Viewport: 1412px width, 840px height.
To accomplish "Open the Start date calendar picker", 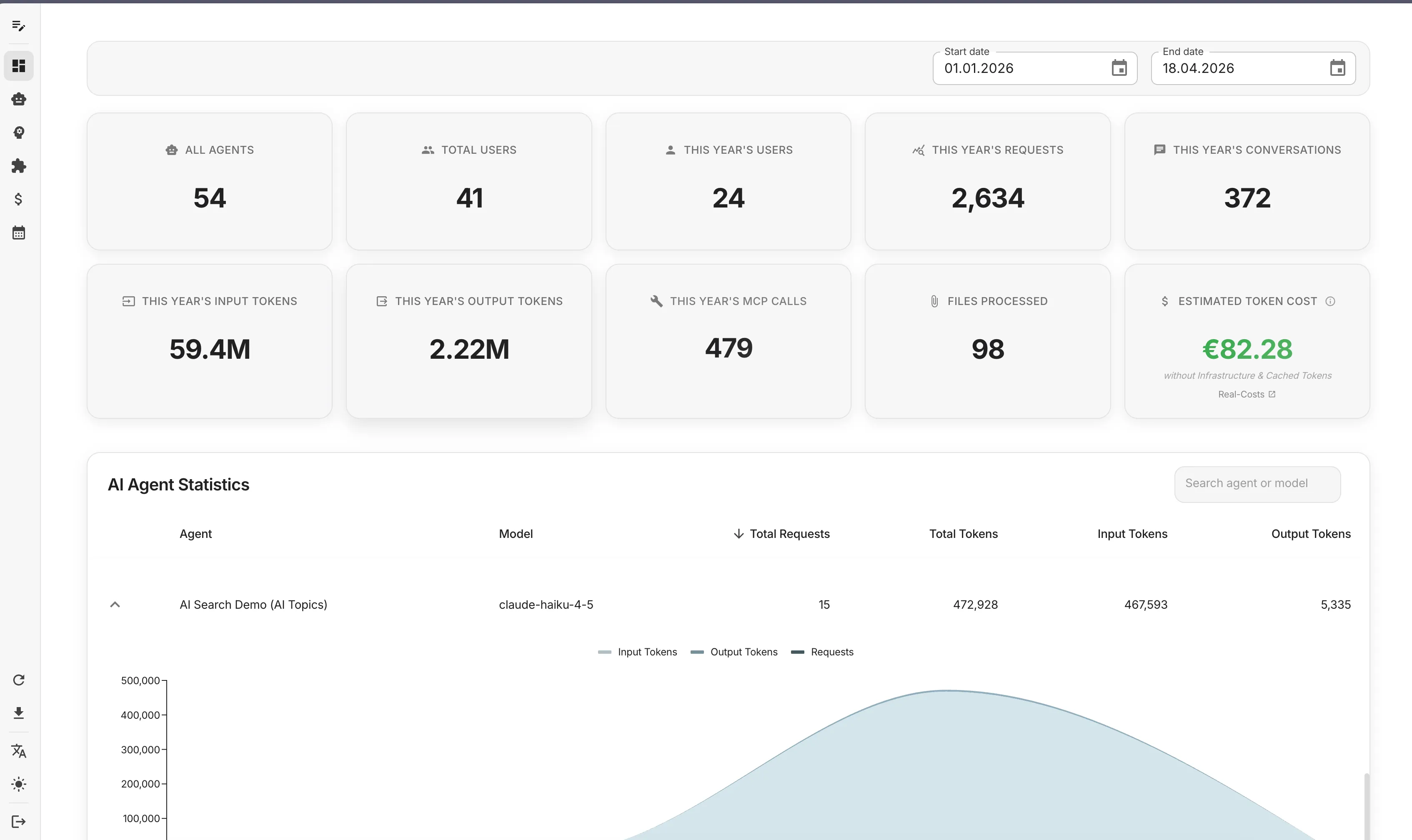I will pos(1119,67).
